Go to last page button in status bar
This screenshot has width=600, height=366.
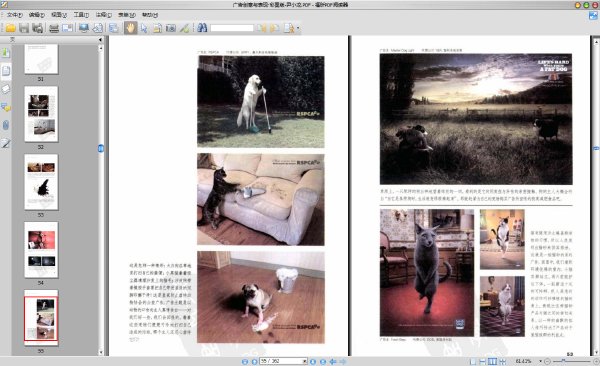[x=323, y=361]
